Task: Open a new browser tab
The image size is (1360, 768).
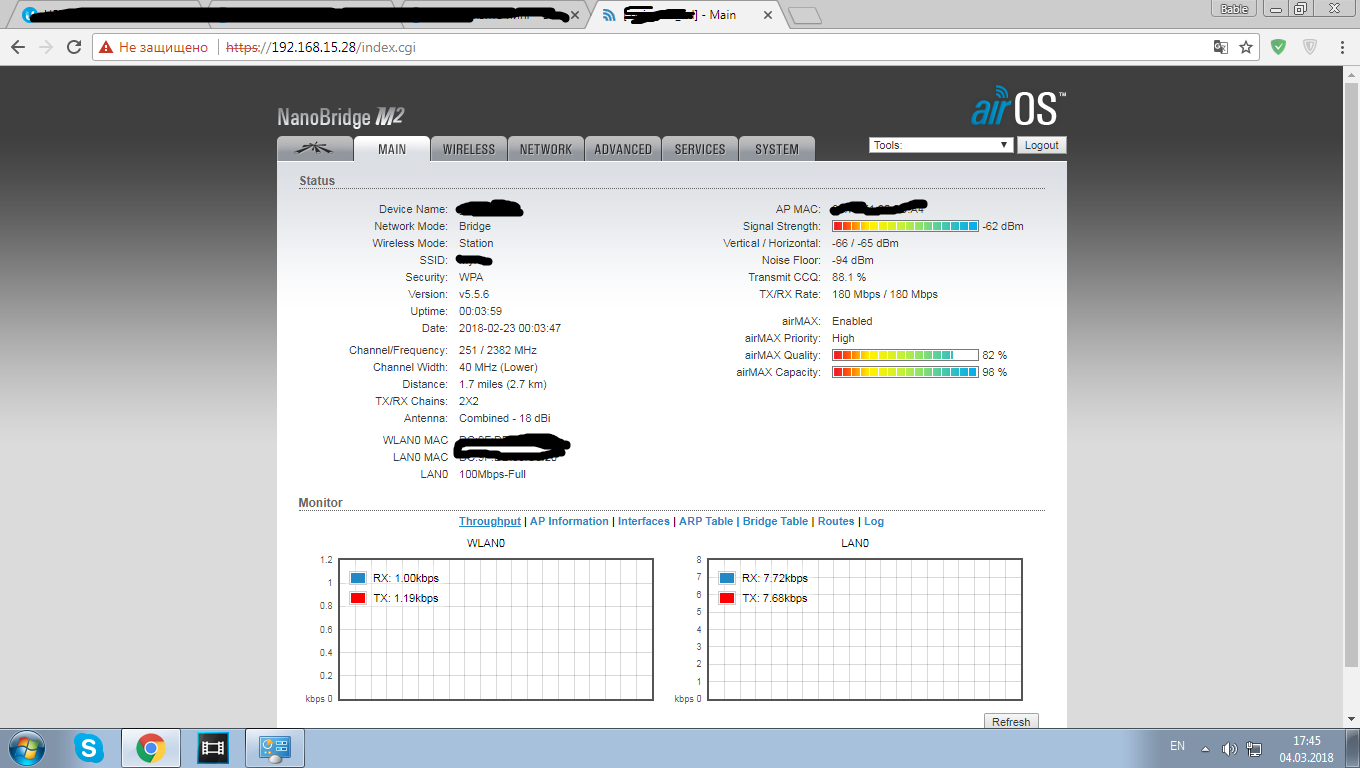Action: tap(804, 15)
